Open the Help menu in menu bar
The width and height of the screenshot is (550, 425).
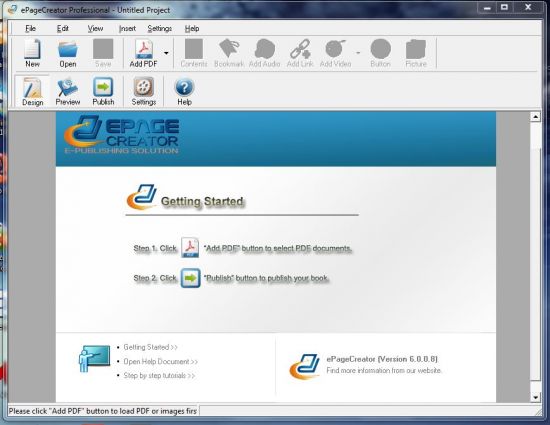point(192,28)
